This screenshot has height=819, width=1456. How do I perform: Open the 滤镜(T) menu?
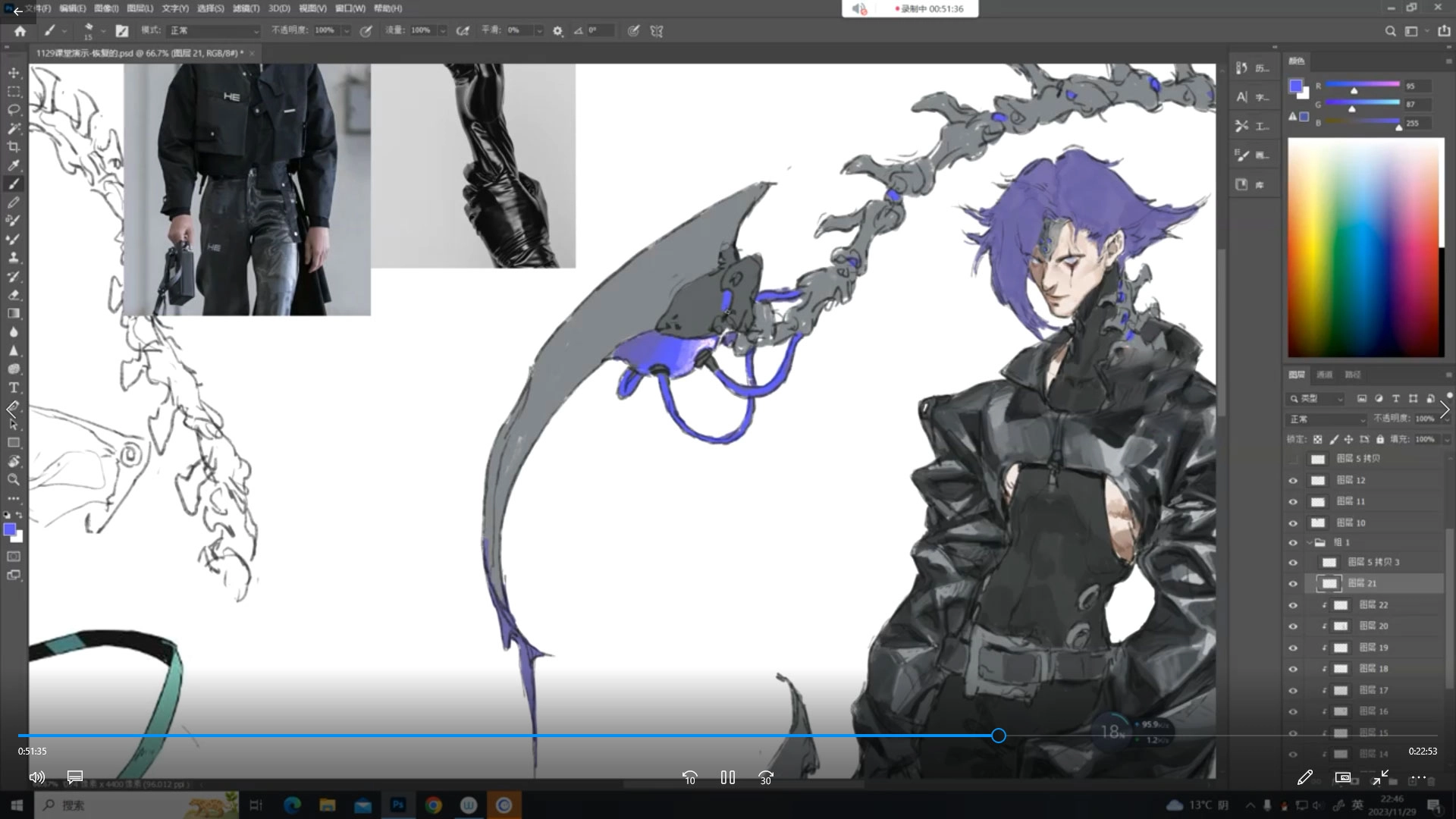[246, 8]
